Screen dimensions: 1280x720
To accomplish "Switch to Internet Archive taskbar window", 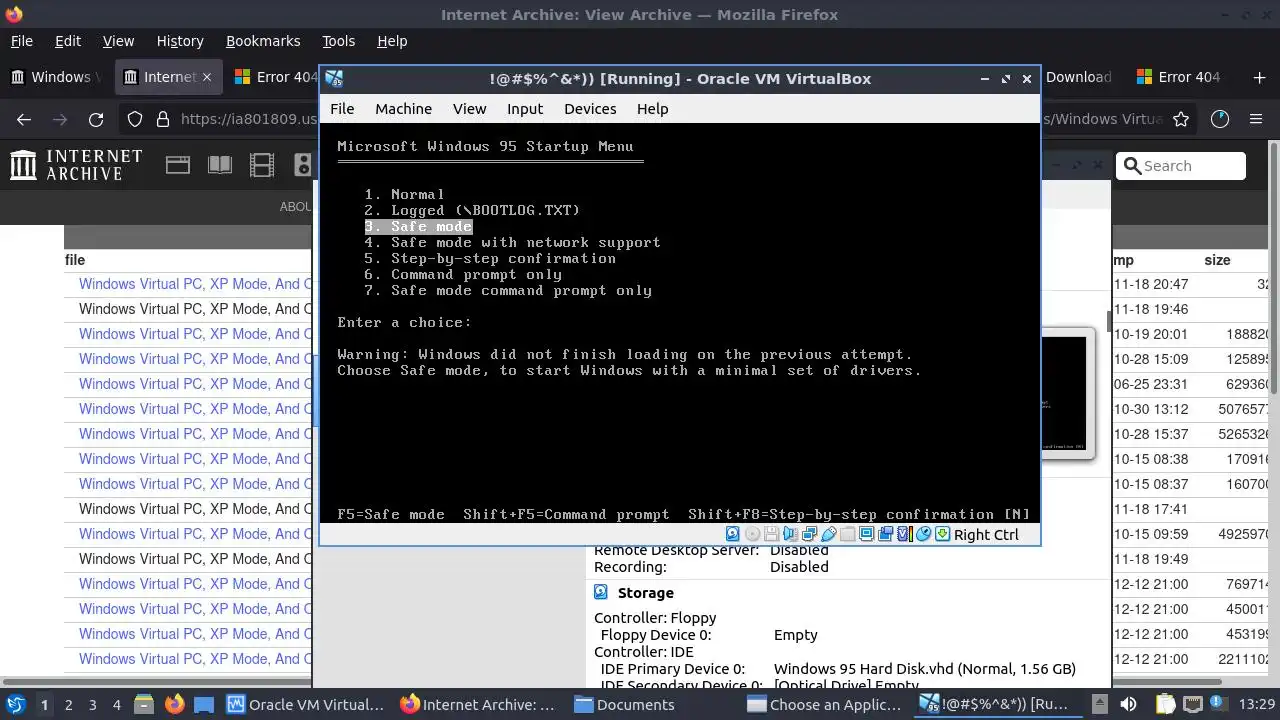I will point(477,704).
